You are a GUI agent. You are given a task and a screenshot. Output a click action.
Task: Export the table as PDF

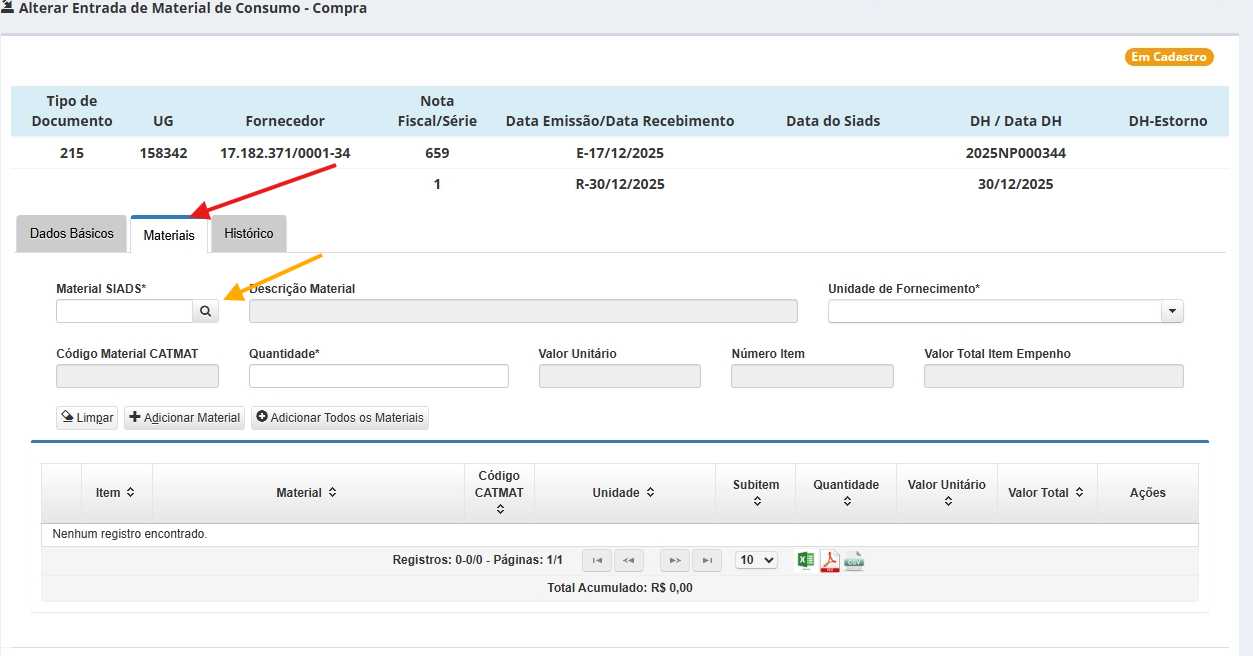tap(830, 560)
